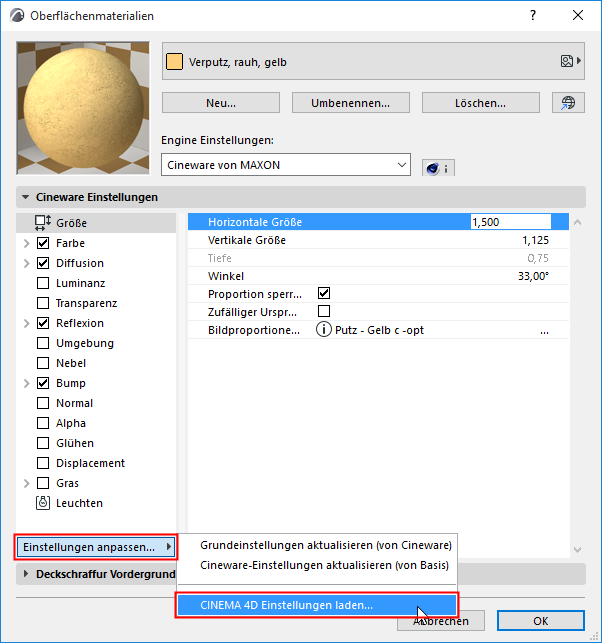Click the scroll down arrow of settings list
The height and width of the screenshot is (643, 602).
click(577, 550)
